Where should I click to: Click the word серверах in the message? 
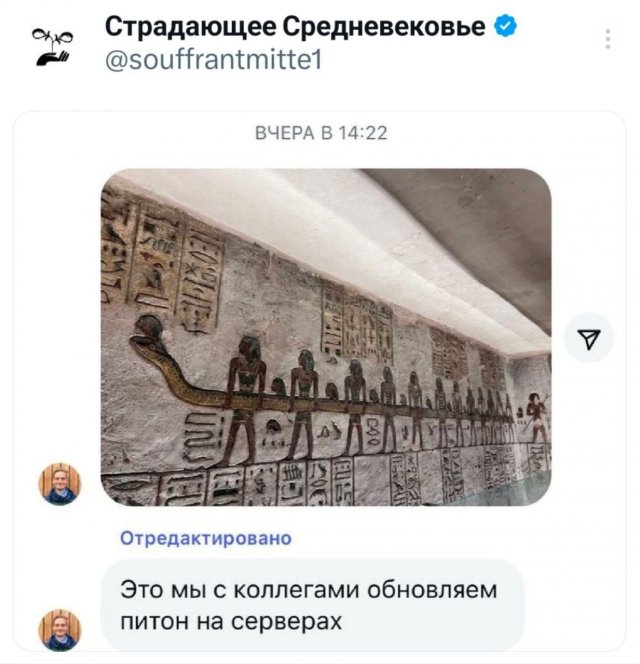tap(287, 622)
